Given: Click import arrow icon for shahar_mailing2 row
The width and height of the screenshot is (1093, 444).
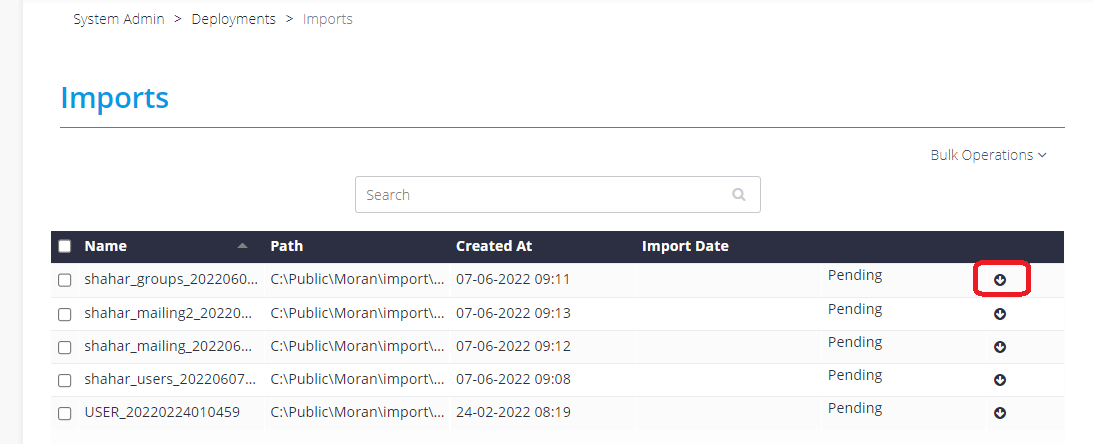Looking at the screenshot, I should [1000, 314].
